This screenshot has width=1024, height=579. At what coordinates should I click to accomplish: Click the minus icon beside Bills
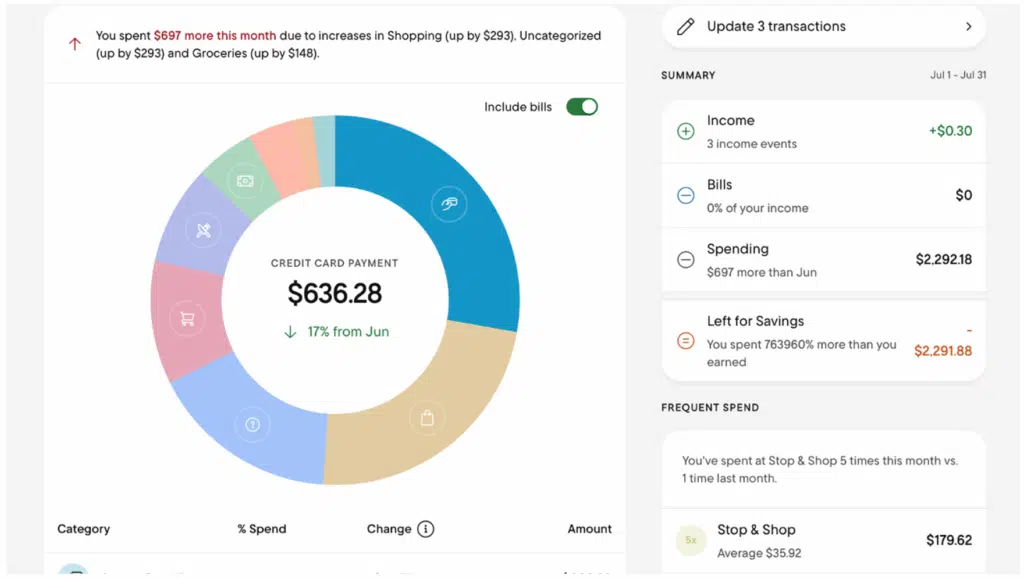pyautogui.click(x=686, y=195)
